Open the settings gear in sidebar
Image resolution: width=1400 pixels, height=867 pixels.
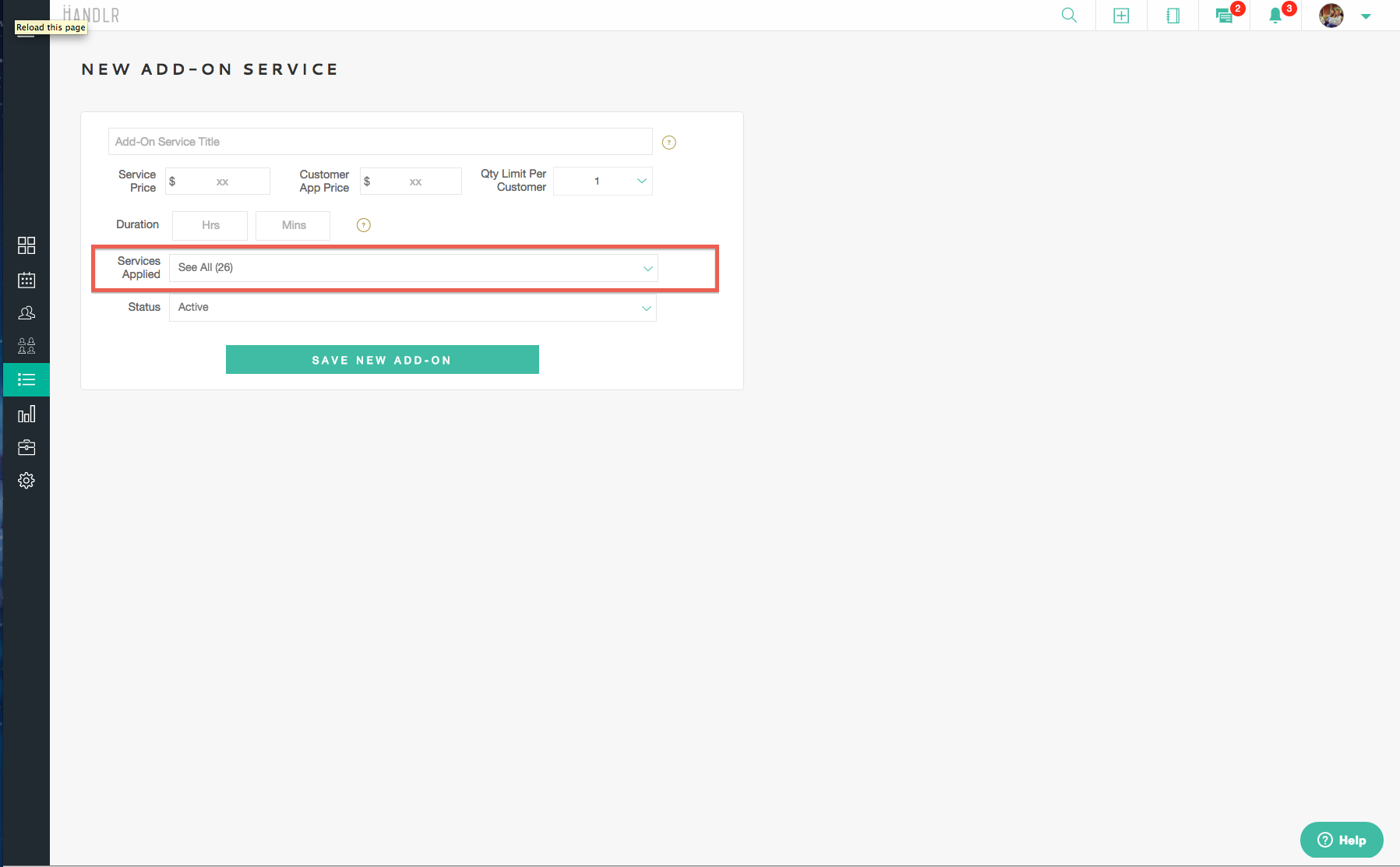(x=26, y=481)
